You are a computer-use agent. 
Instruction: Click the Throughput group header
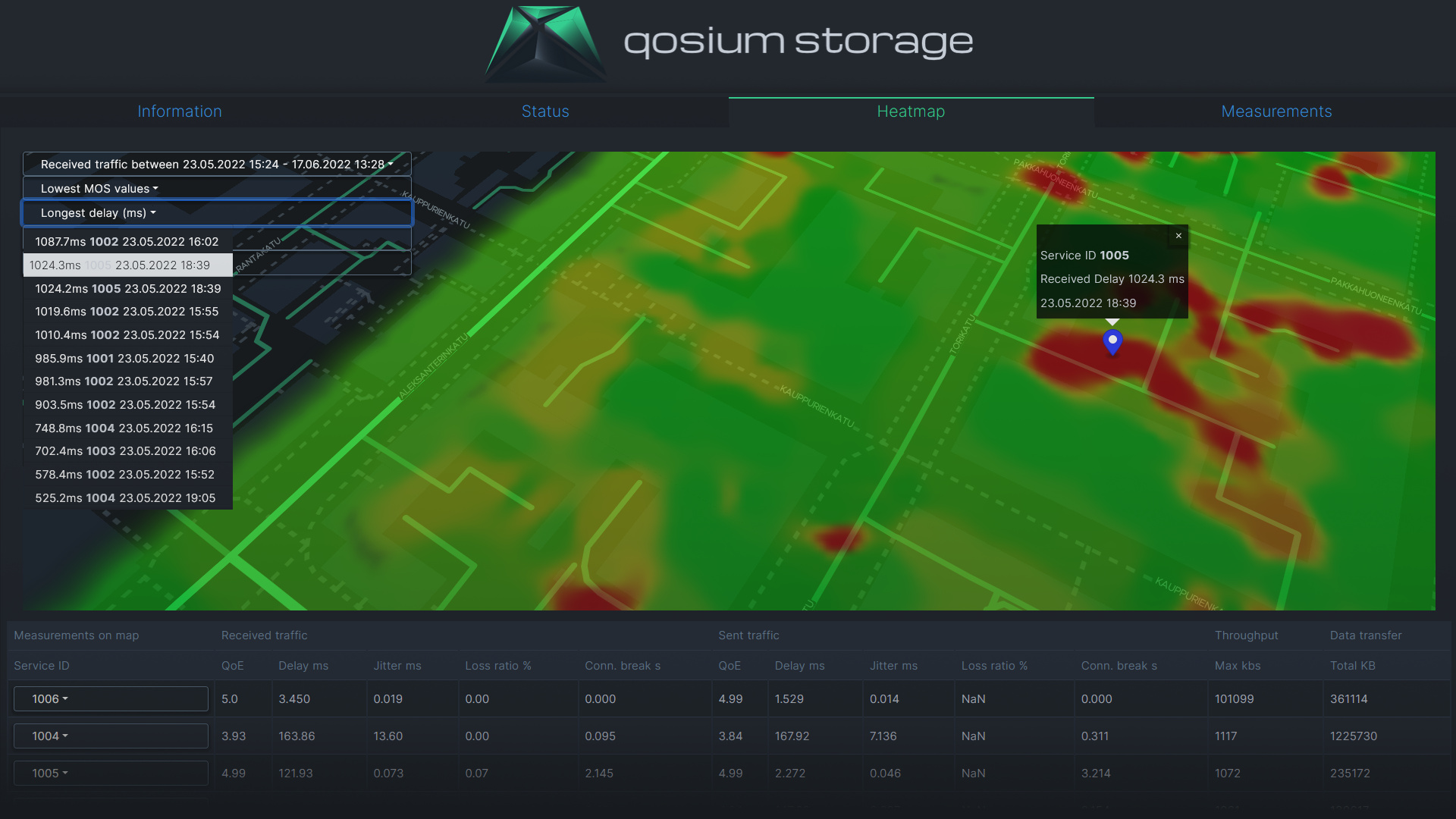pyautogui.click(x=1246, y=635)
